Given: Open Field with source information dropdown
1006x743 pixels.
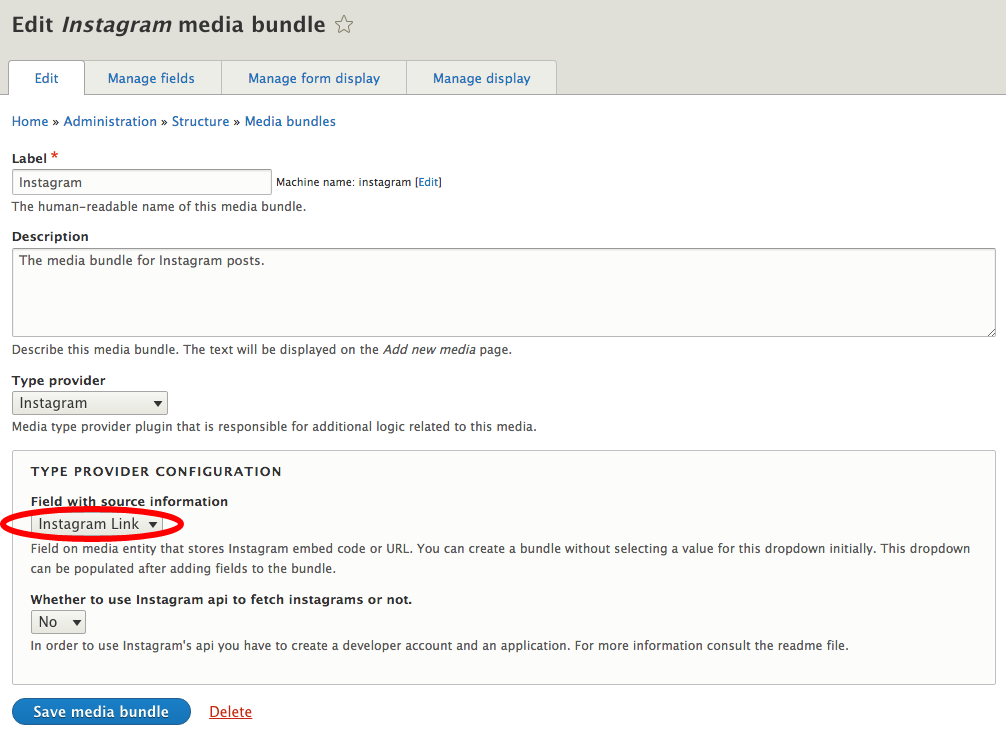Looking at the screenshot, I should pyautogui.click(x=97, y=524).
